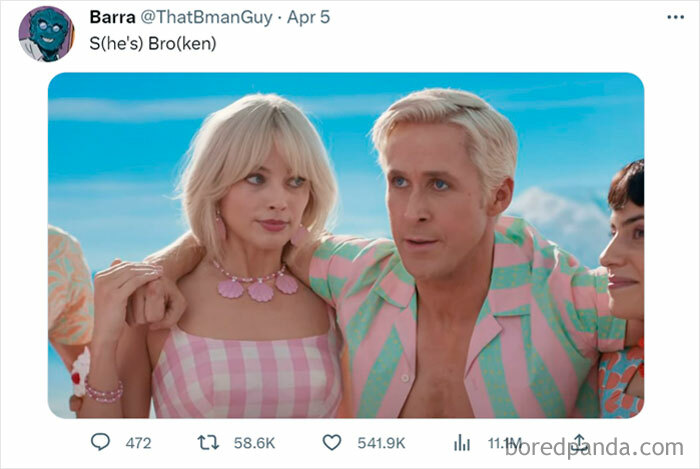Image resolution: width=700 pixels, height=469 pixels.
Task: Click the 58.6K retweet count
Action: [254, 443]
